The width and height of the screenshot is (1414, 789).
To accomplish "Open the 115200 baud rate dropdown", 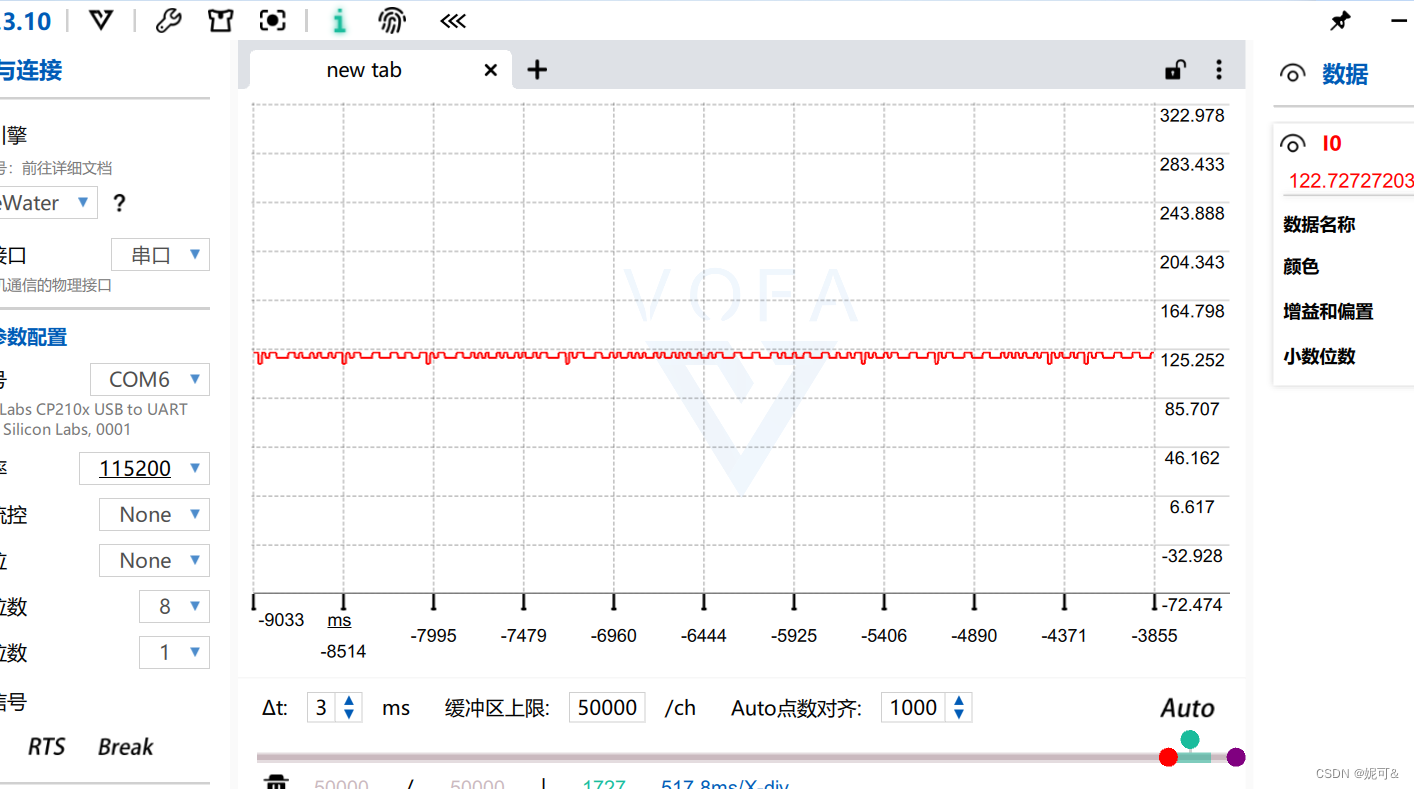I will pos(144,468).
